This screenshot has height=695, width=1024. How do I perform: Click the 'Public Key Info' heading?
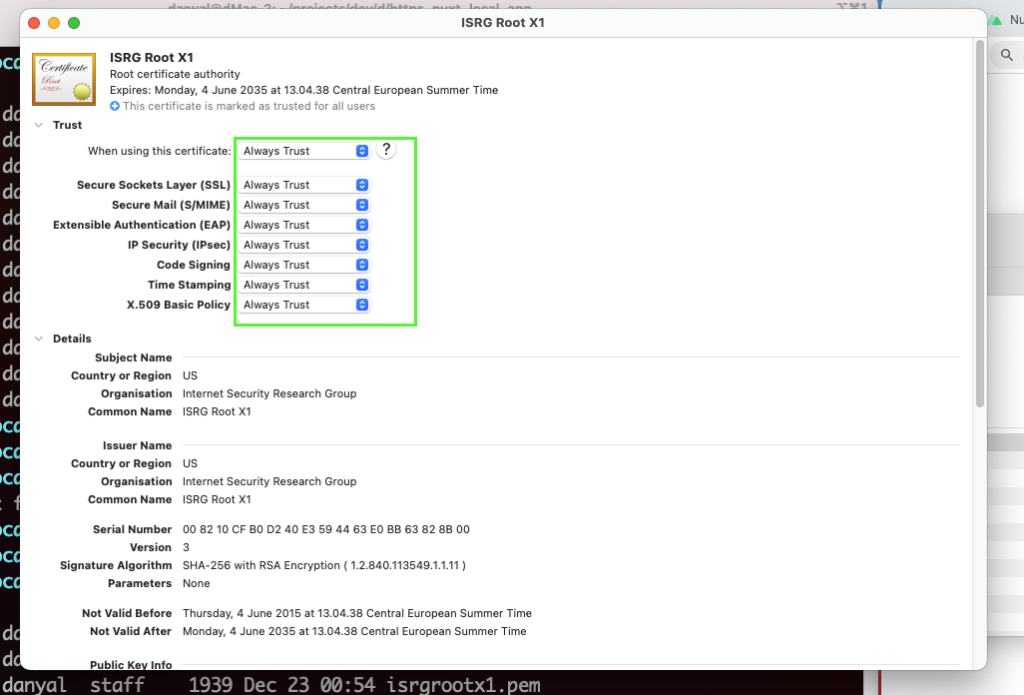[131, 664]
